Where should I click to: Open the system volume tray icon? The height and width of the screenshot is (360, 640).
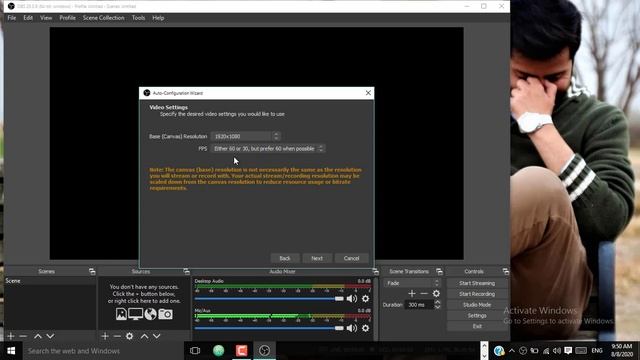[x=557, y=351]
